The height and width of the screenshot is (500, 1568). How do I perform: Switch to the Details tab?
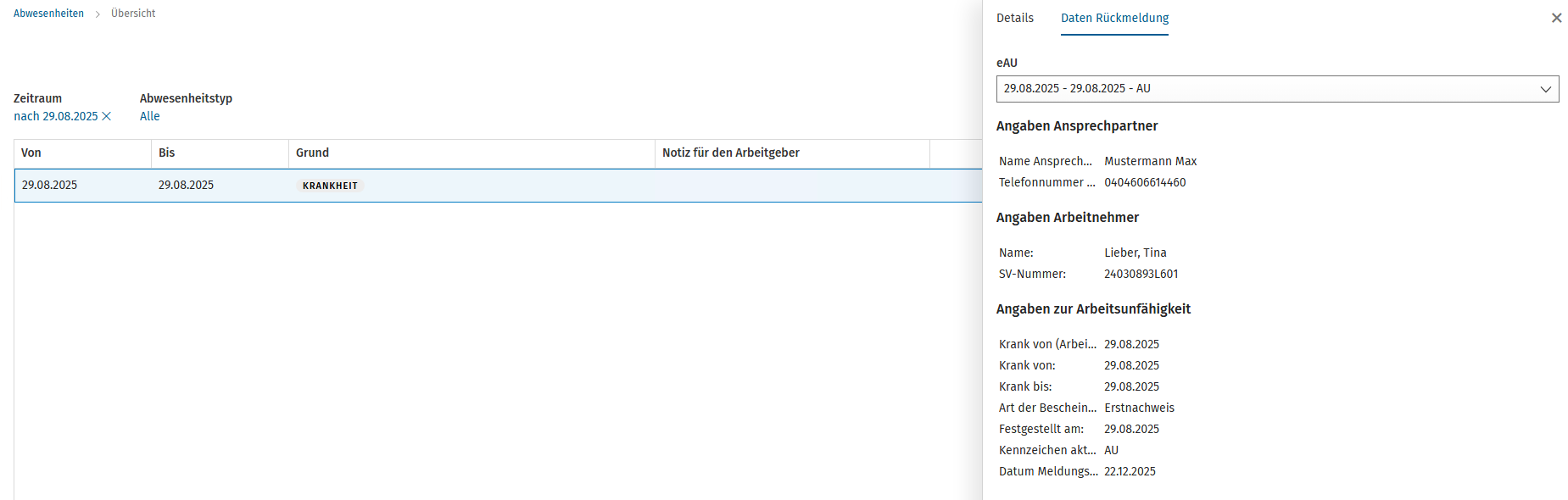(1014, 18)
